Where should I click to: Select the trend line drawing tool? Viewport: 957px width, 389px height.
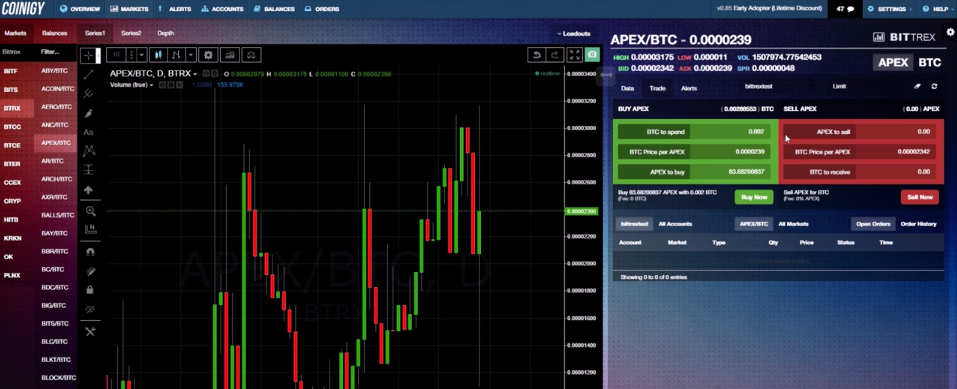(88, 75)
